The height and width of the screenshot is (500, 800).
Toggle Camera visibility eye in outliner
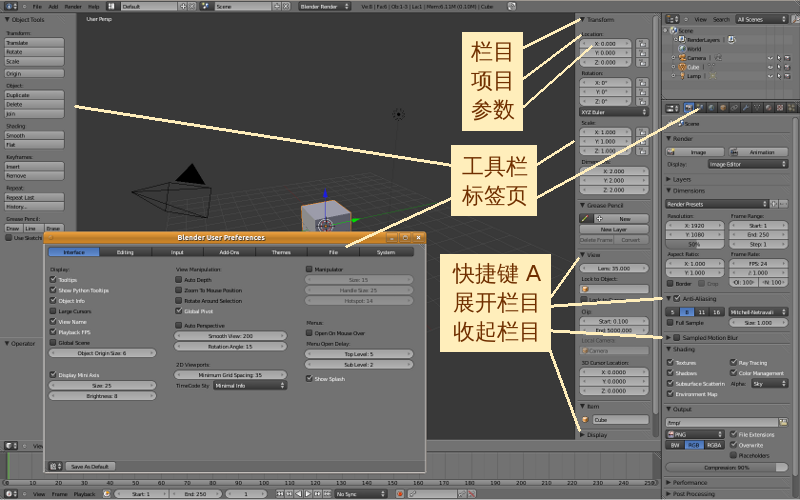[770, 58]
